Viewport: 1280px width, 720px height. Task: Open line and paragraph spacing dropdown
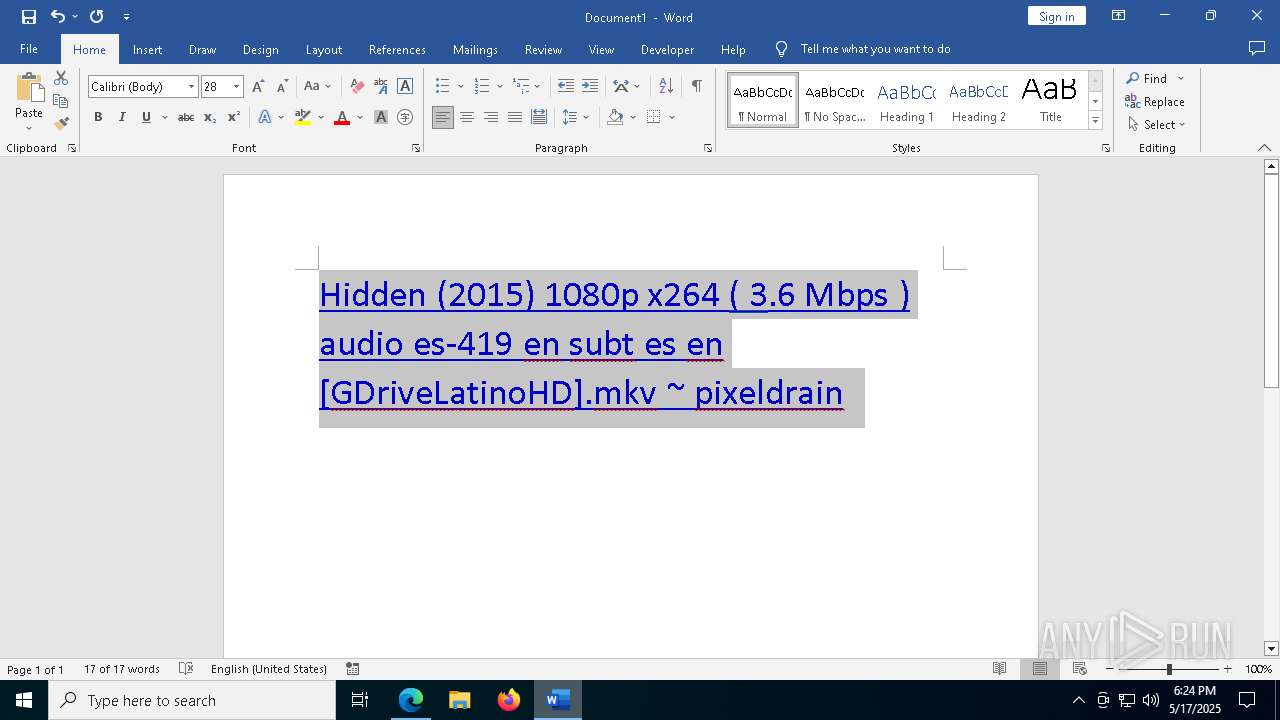click(576, 117)
